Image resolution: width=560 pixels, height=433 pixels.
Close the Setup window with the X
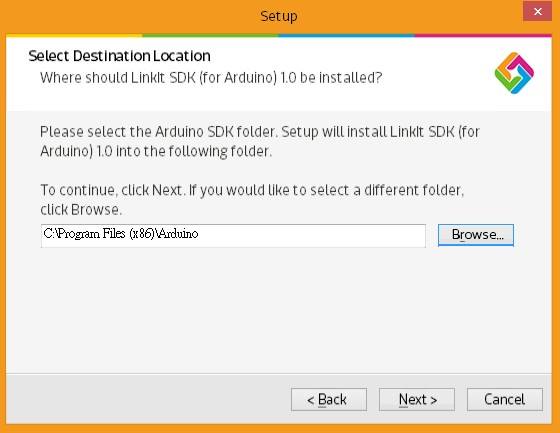pos(538,11)
